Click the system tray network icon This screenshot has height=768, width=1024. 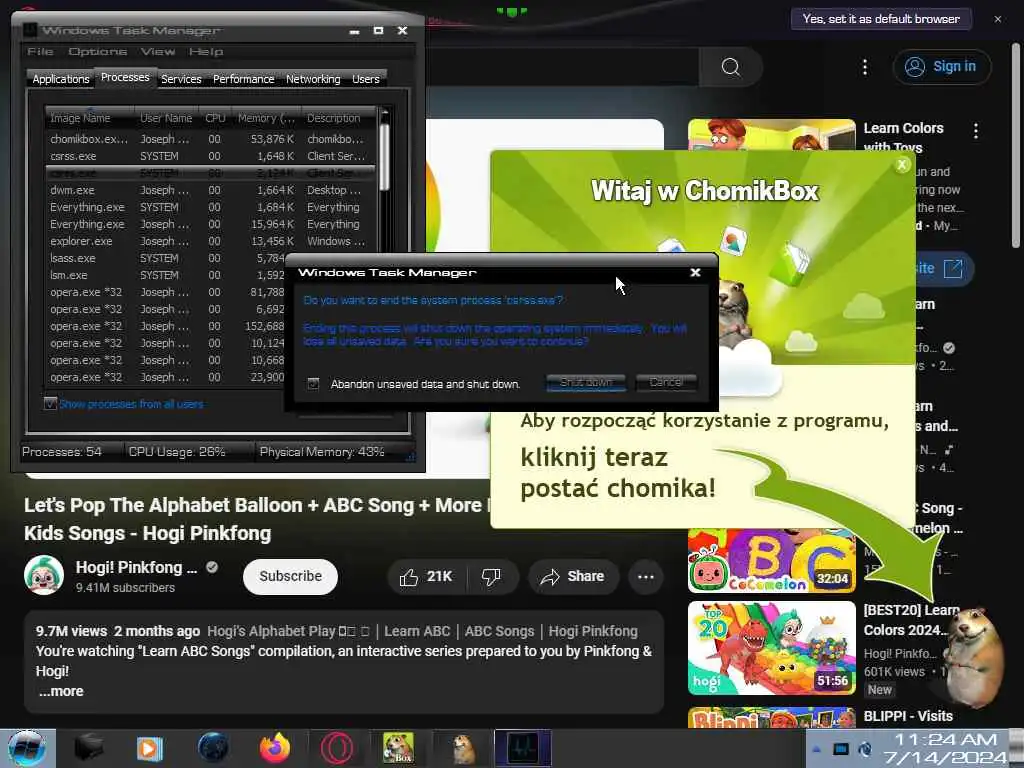click(x=865, y=749)
